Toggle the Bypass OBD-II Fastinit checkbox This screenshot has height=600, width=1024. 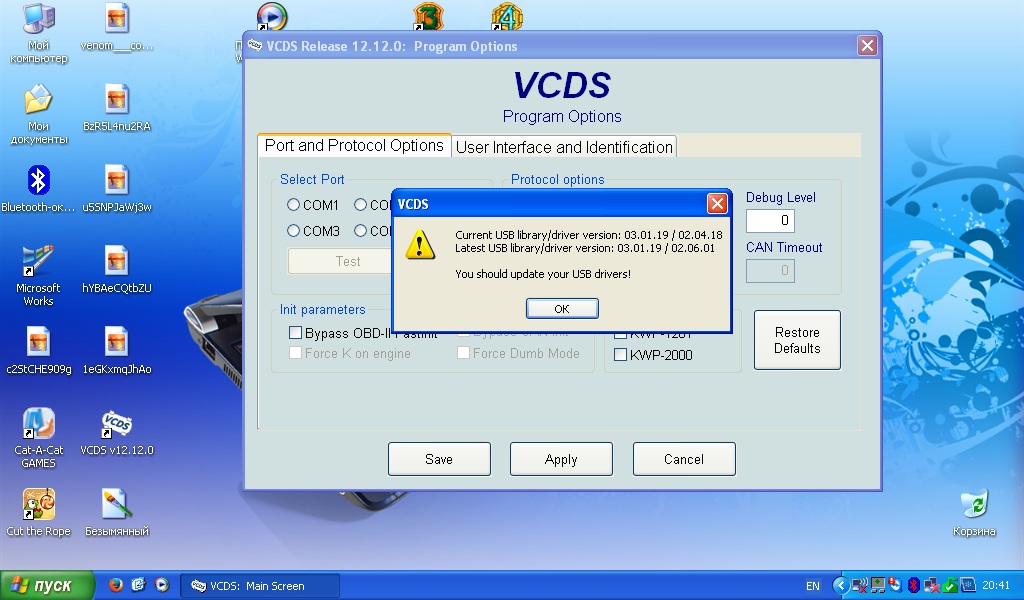pyautogui.click(x=296, y=333)
